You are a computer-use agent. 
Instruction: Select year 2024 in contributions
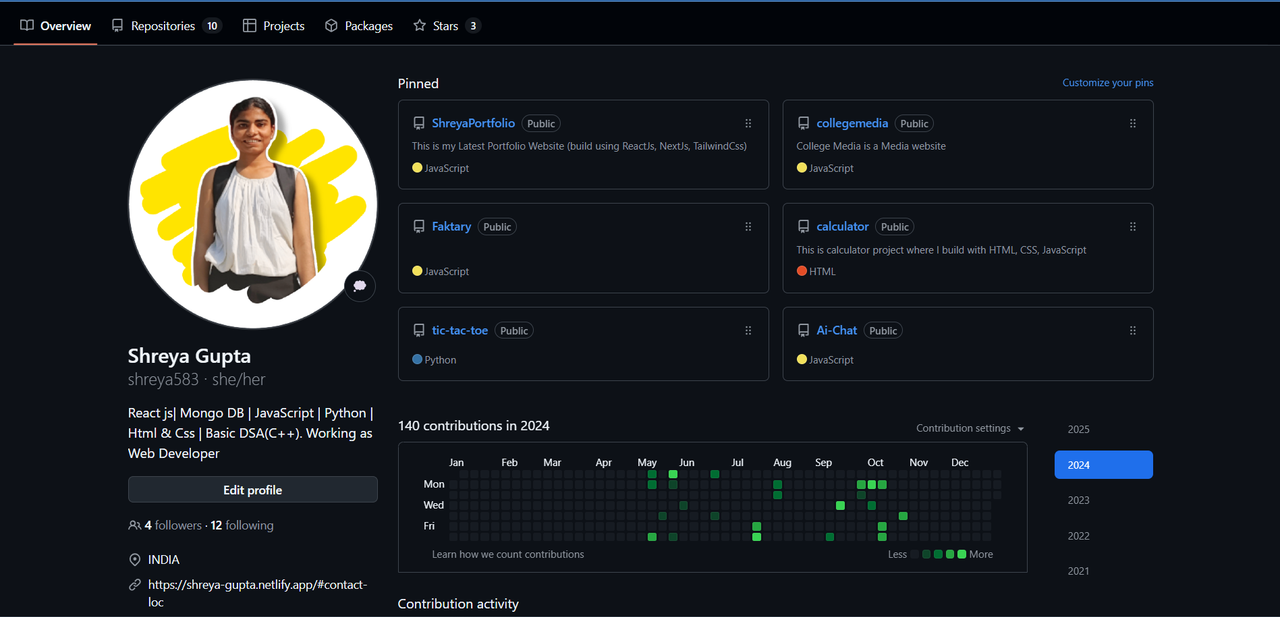[1104, 465]
